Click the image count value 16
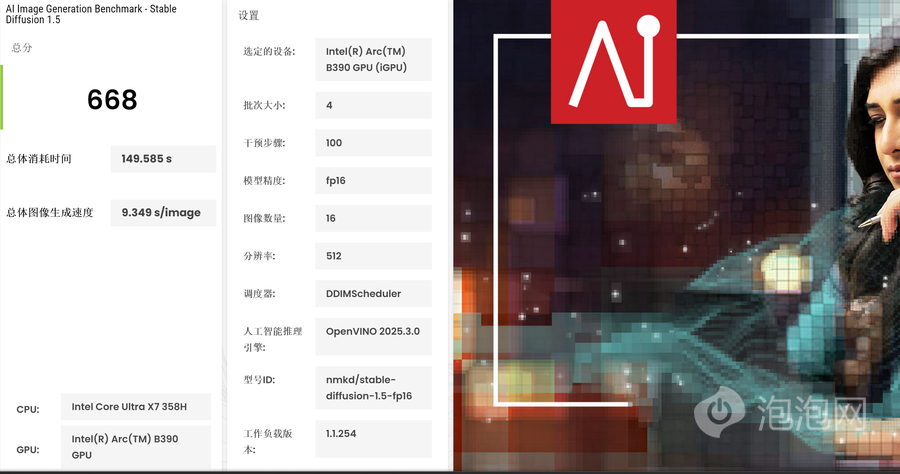The height and width of the screenshot is (474, 900). (x=373, y=218)
